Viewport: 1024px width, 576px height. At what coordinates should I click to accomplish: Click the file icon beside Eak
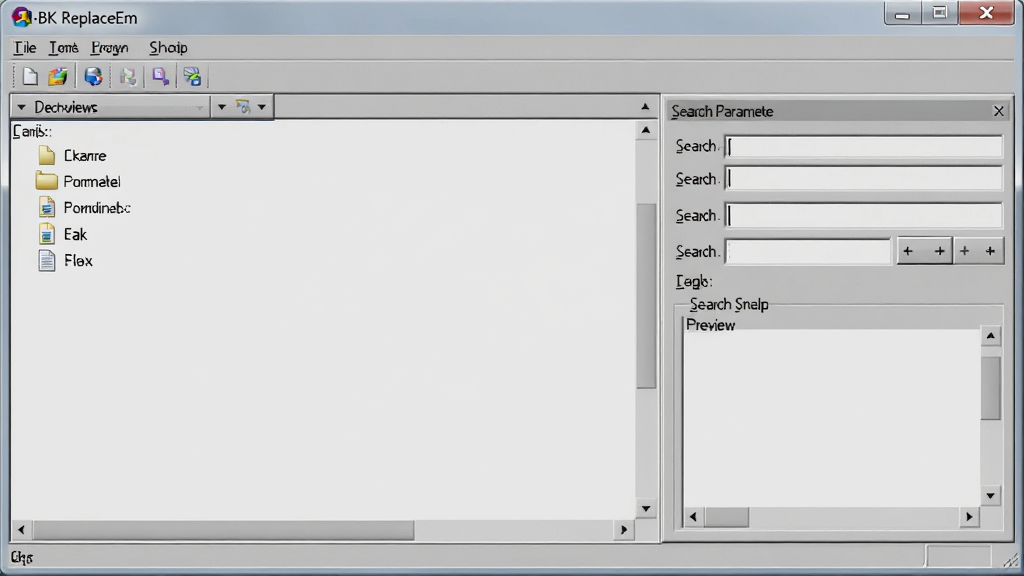pos(46,234)
